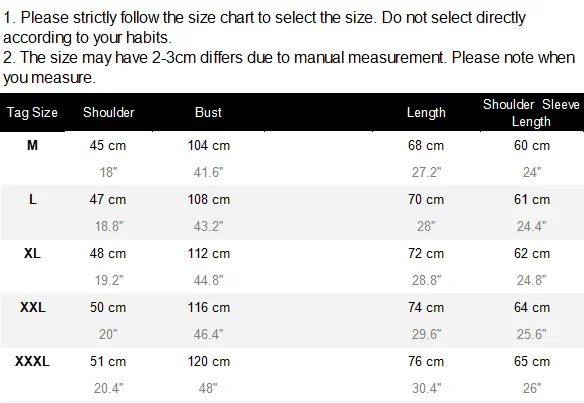
Task: Click the Bust column header
Action: pos(208,112)
